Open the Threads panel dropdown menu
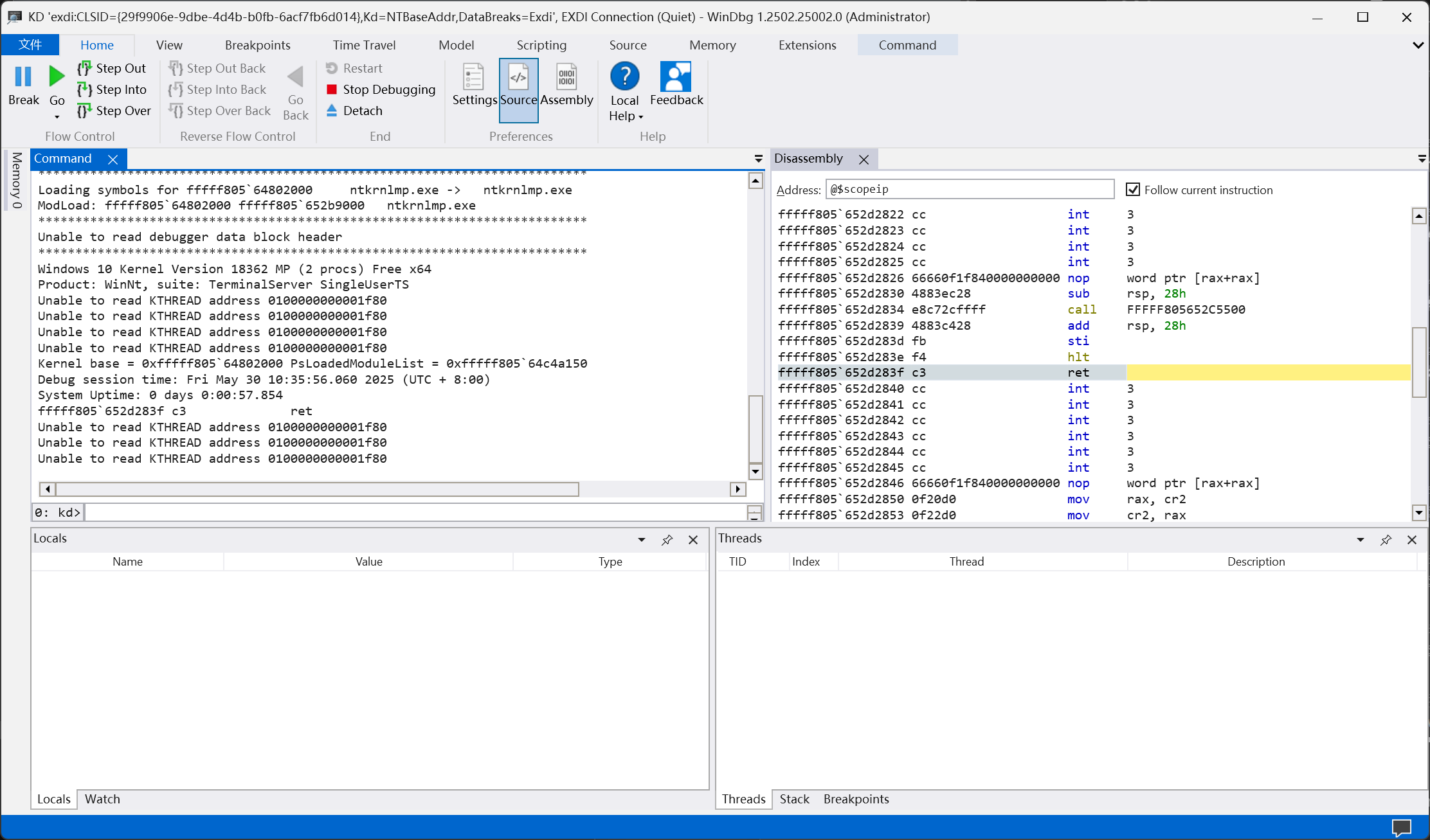Image resolution: width=1430 pixels, height=840 pixels. coord(1360,540)
